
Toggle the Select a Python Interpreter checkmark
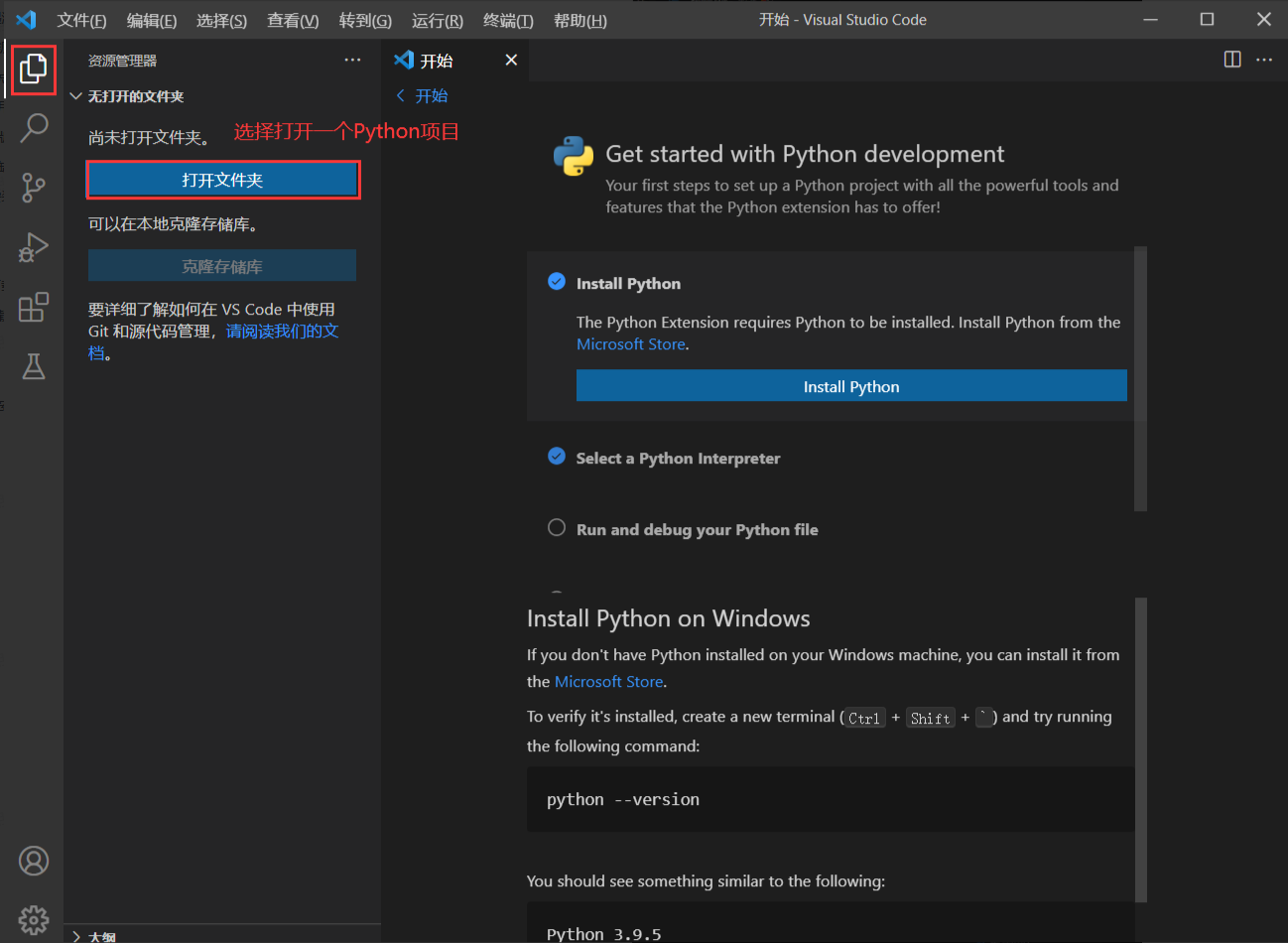(557, 457)
